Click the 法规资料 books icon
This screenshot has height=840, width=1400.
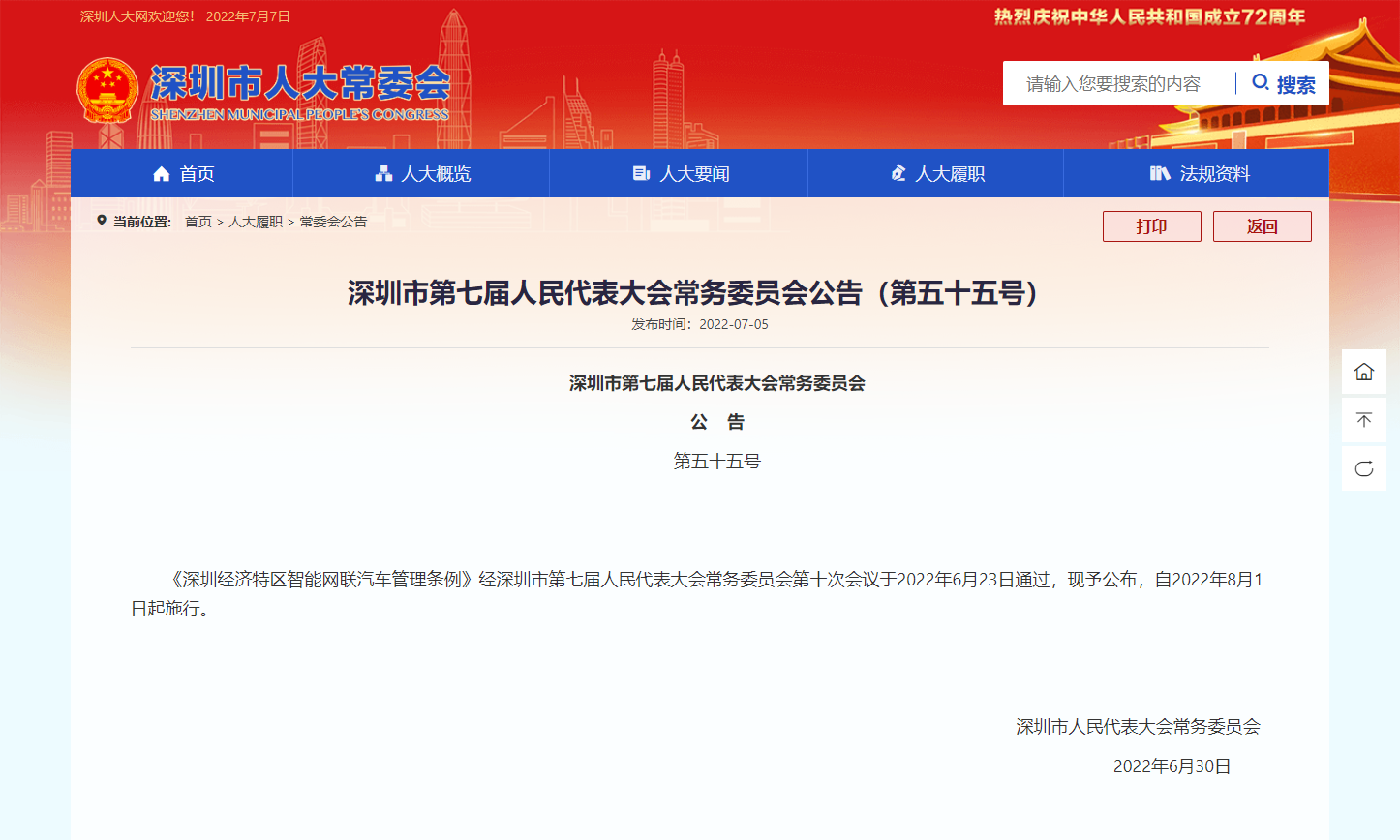pyautogui.click(x=1159, y=173)
